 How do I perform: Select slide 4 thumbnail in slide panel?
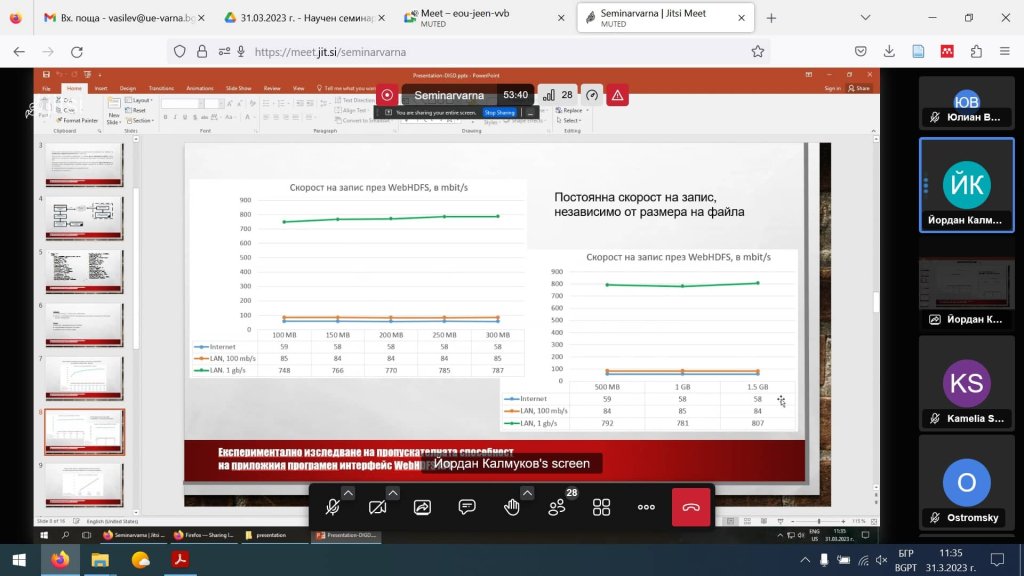(x=84, y=218)
